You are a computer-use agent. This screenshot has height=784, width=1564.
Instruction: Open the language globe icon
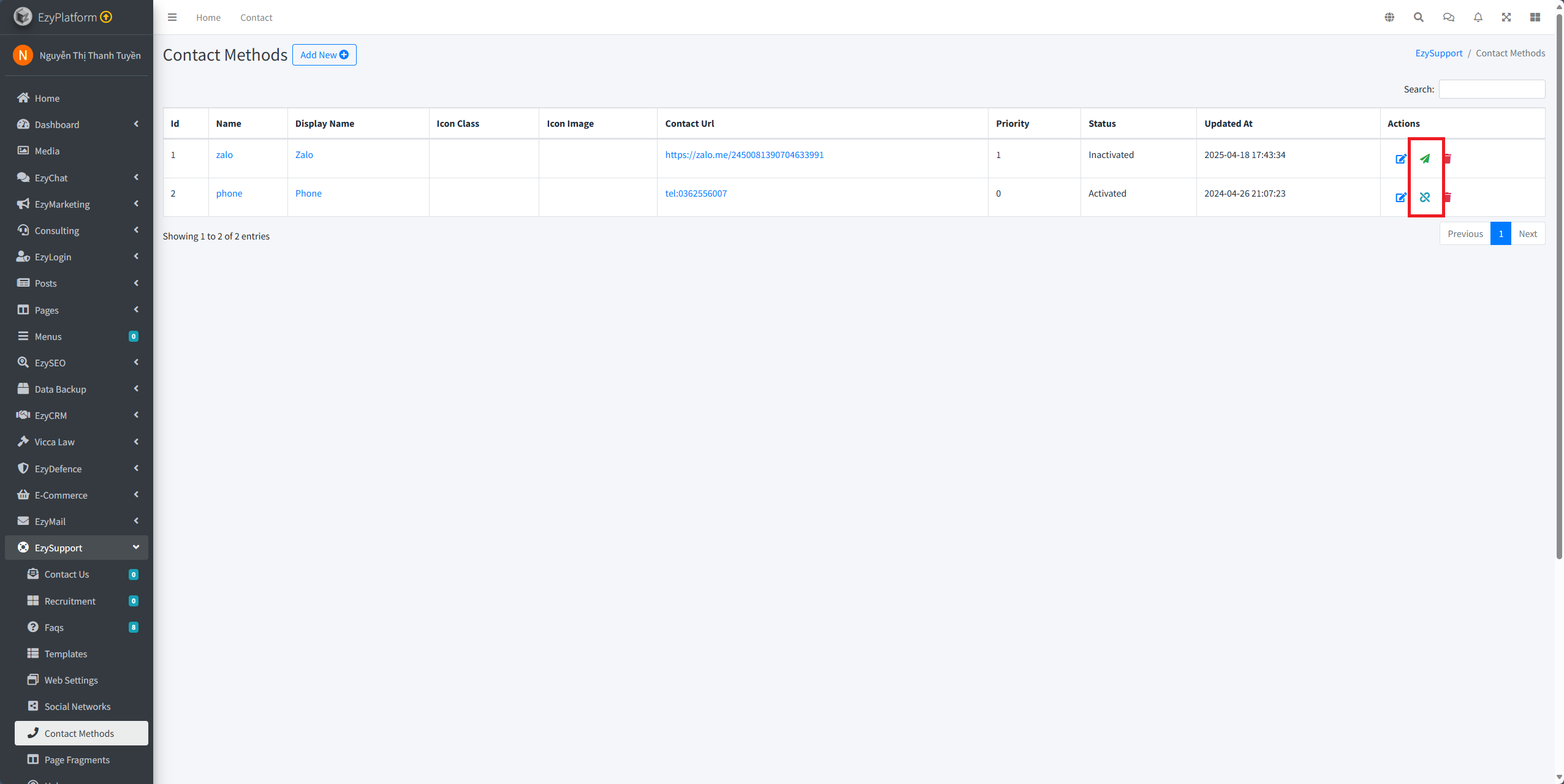pyautogui.click(x=1389, y=17)
